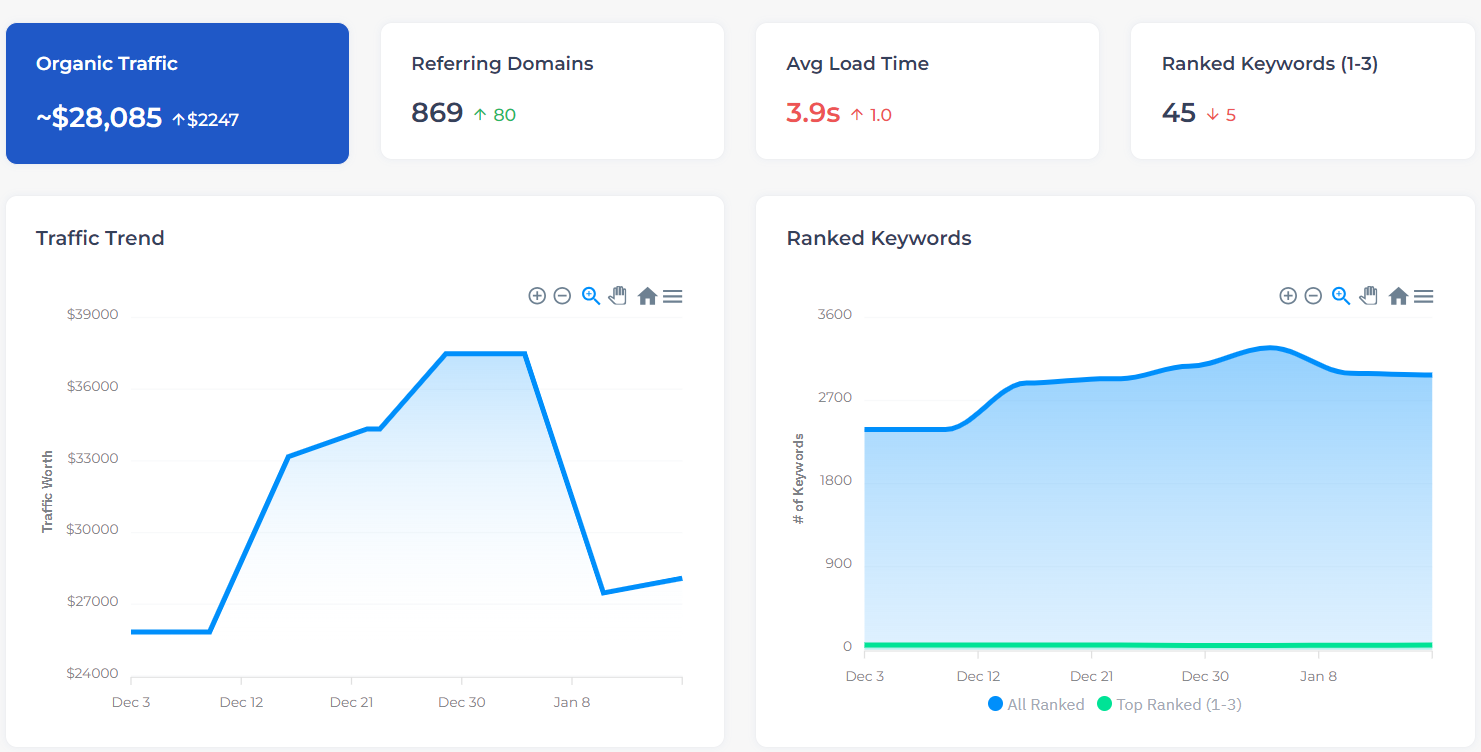The width and height of the screenshot is (1481, 752).
Task: Click the Ranked Keywords chart title
Action: (879, 238)
